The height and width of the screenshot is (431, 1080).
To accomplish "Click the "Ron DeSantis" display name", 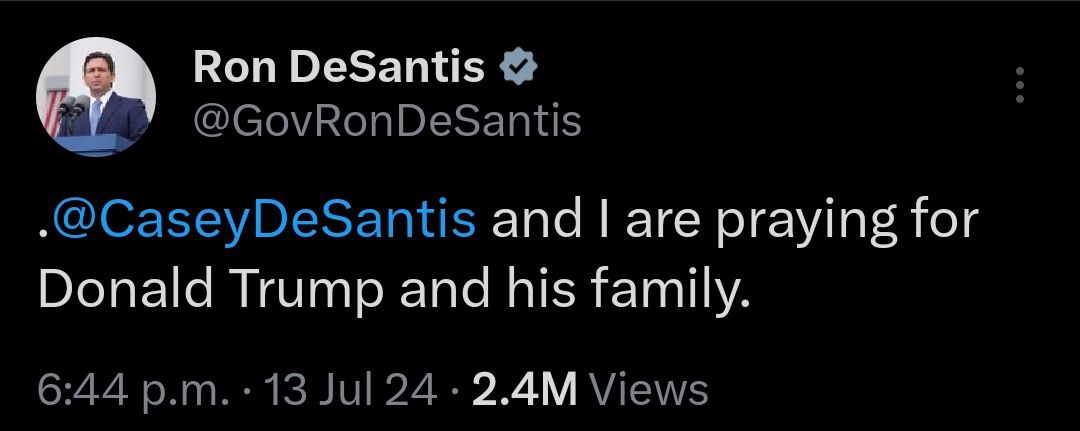I will tap(338, 68).
